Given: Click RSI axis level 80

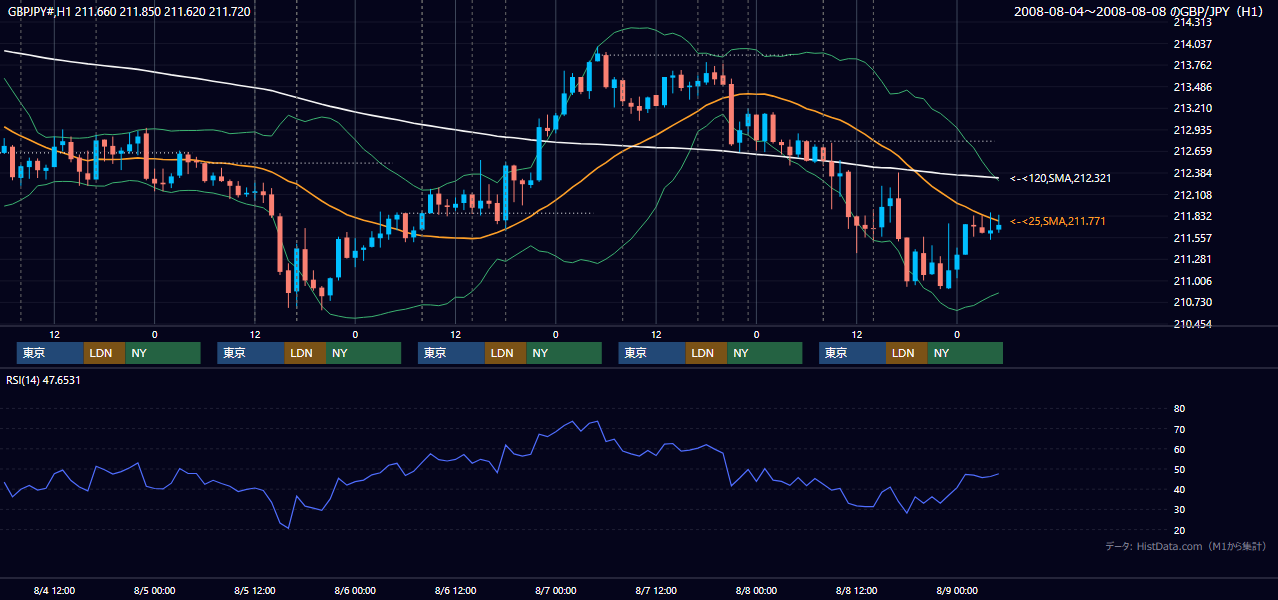Looking at the screenshot, I should (1179, 409).
